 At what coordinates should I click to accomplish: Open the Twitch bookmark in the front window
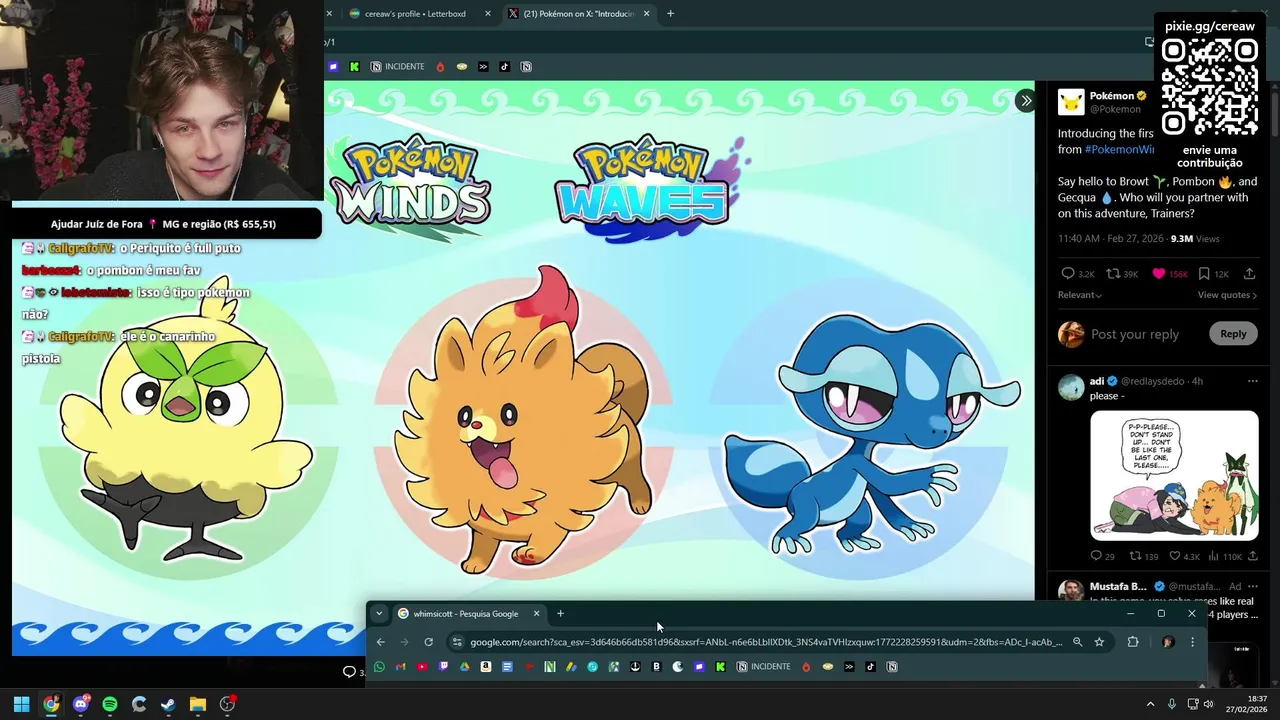(443, 667)
